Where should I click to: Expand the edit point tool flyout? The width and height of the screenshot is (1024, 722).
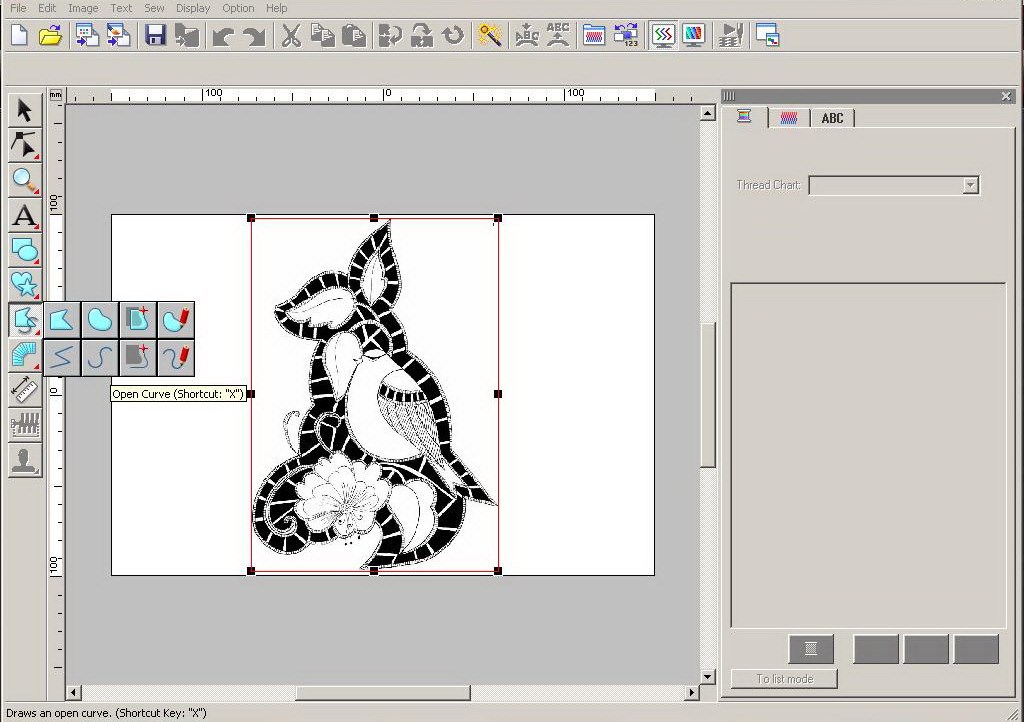pos(24,145)
